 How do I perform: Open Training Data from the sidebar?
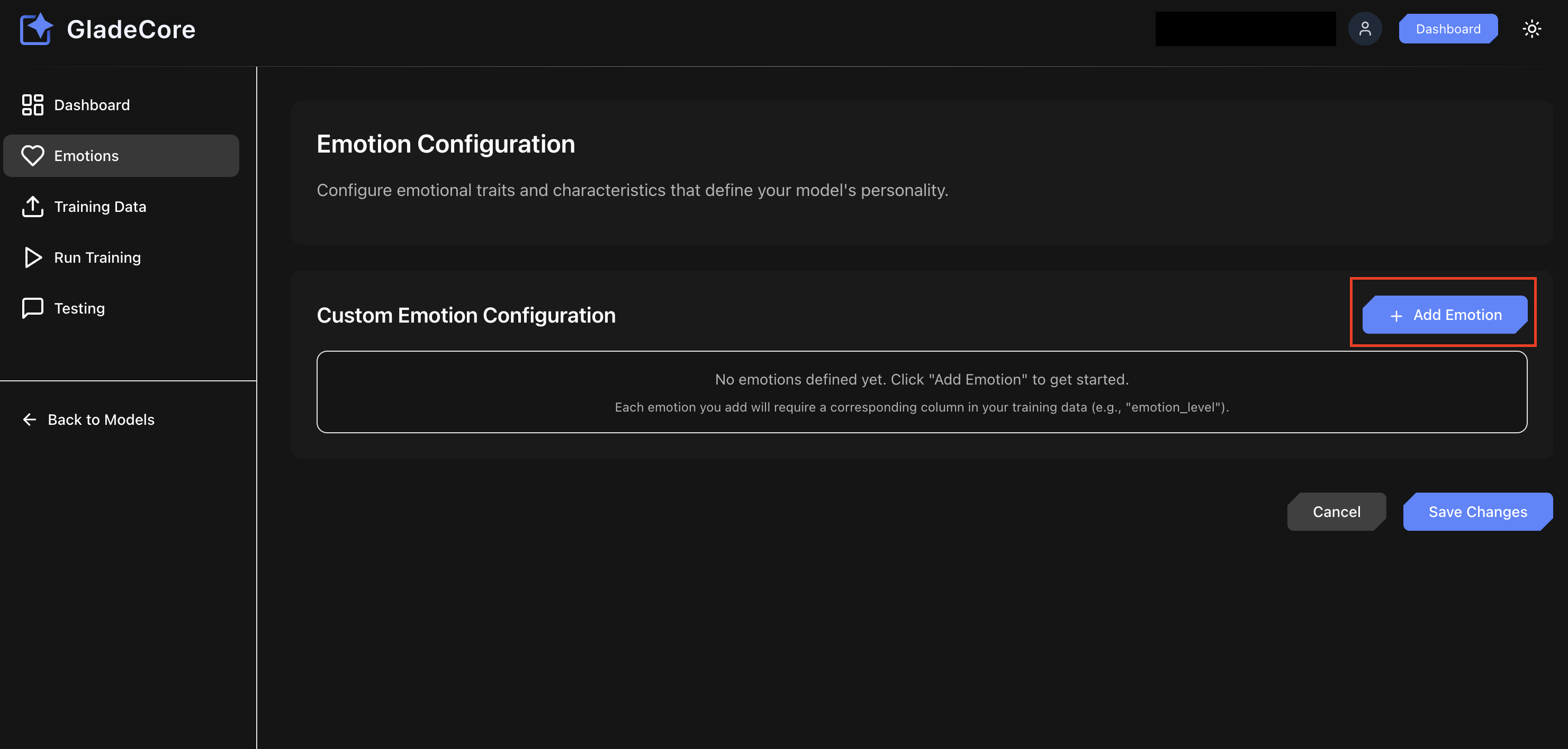[100, 207]
